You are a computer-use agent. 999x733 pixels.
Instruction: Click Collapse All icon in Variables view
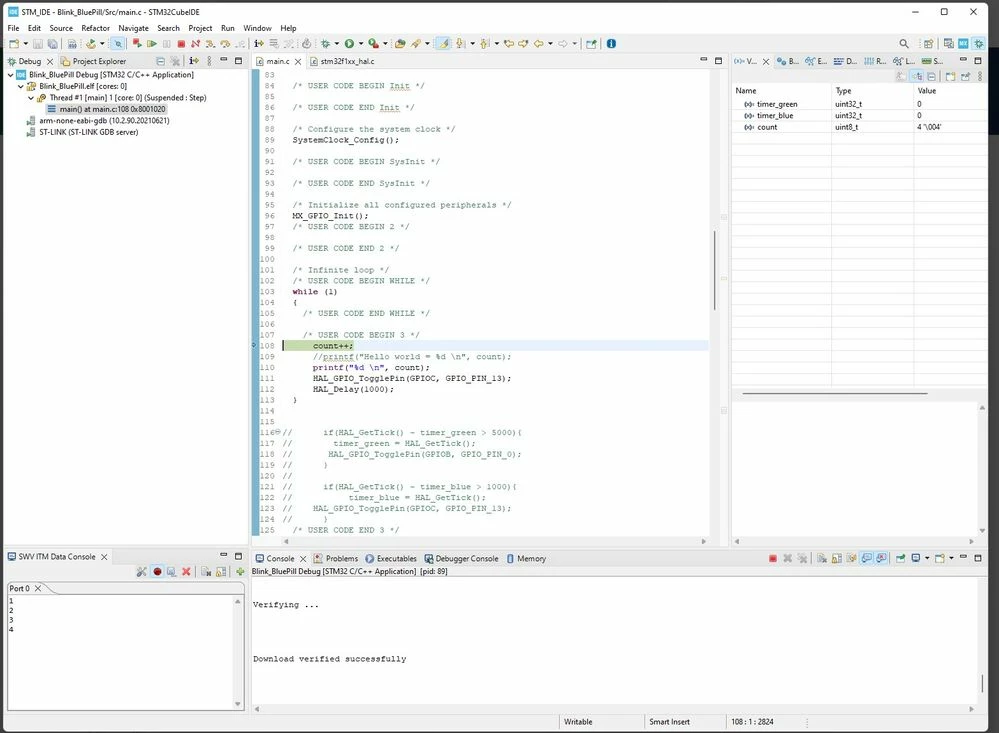pos(931,76)
